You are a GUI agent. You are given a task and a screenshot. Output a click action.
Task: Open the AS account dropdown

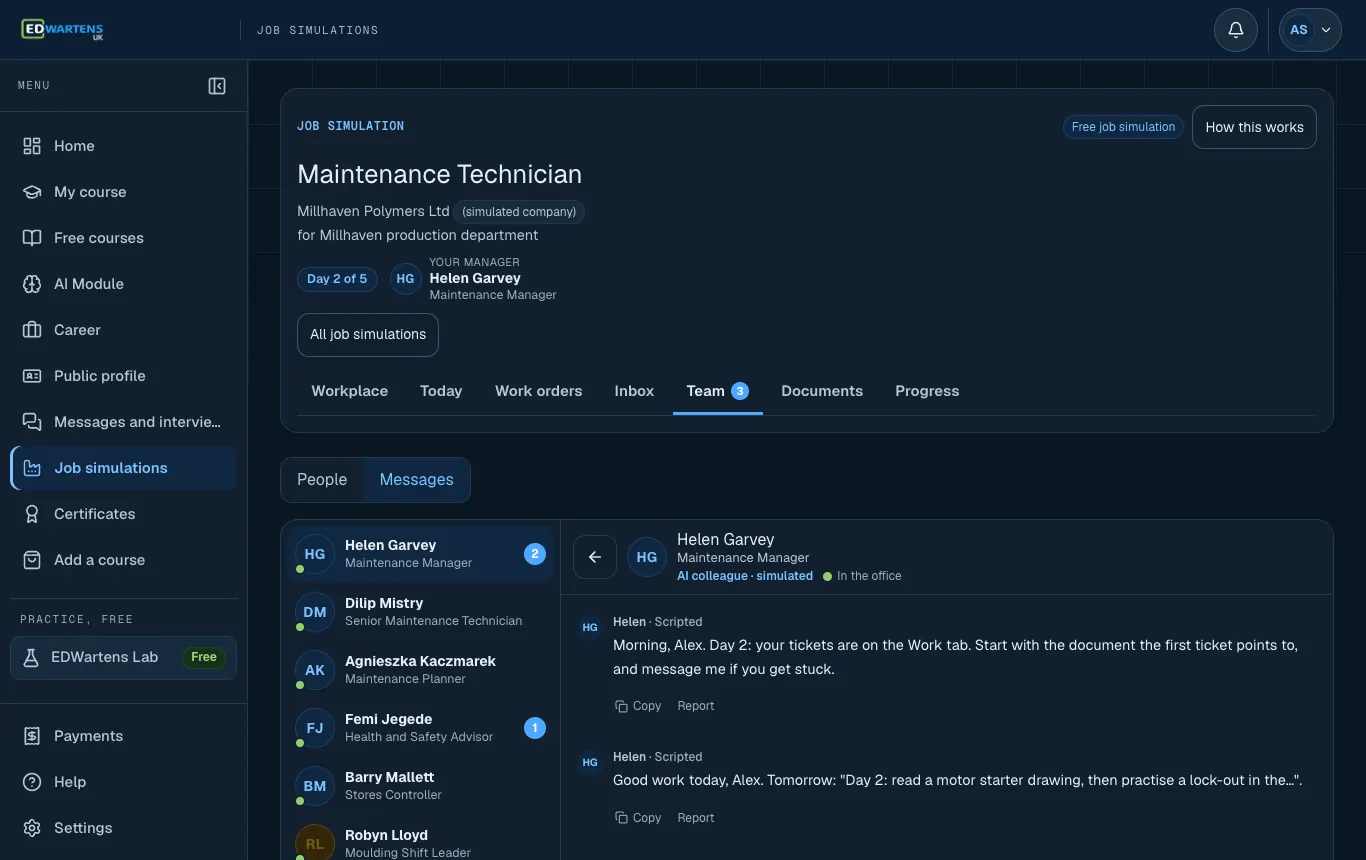pyautogui.click(x=1310, y=30)
